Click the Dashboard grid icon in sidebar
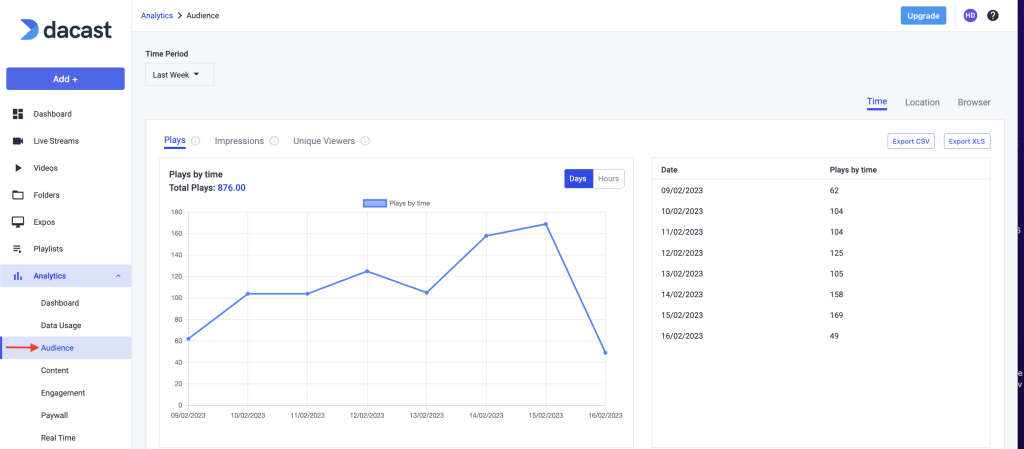 tap(18, 114)
